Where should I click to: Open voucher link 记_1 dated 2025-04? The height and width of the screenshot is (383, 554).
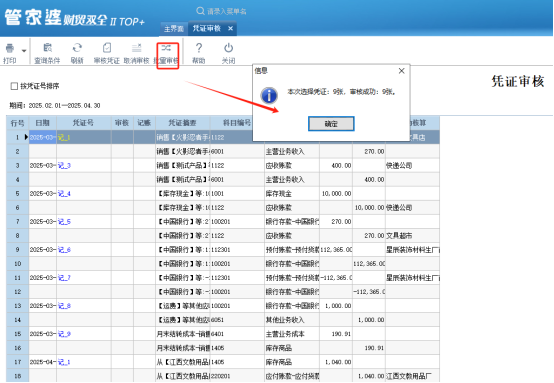click(64, 362)
